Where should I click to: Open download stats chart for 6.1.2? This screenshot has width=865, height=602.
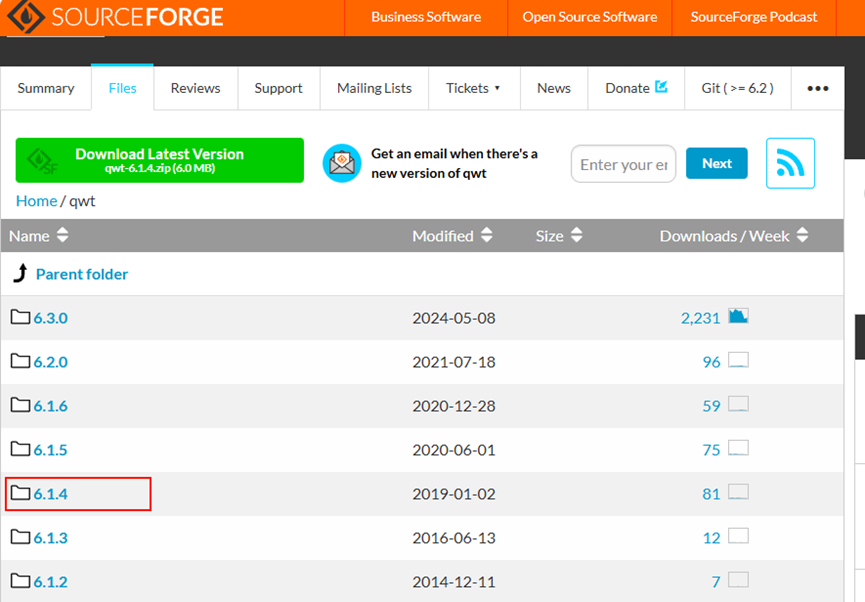click(x=738, y=580)
